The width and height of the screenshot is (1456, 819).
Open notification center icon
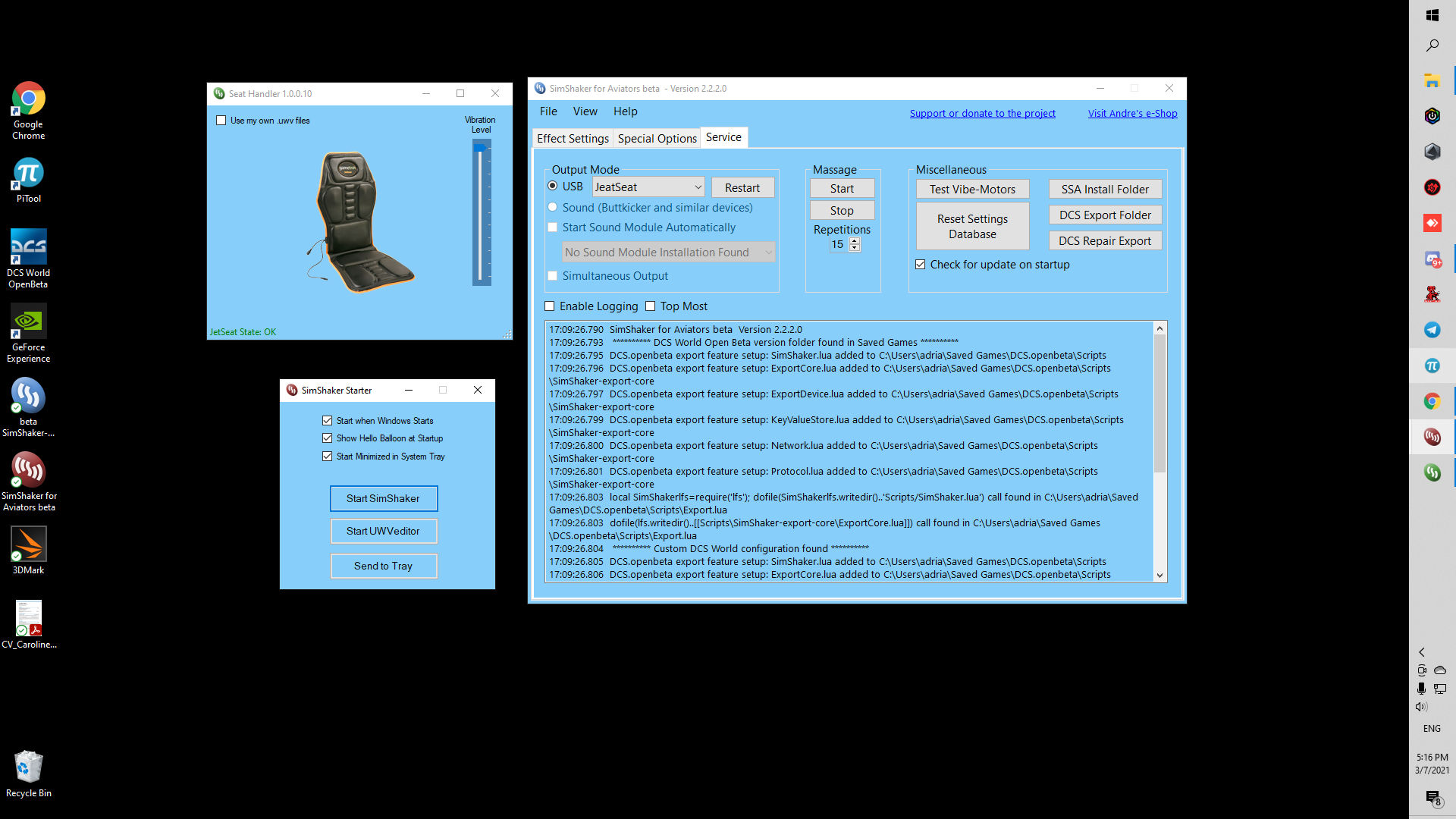click(1432, 798)
